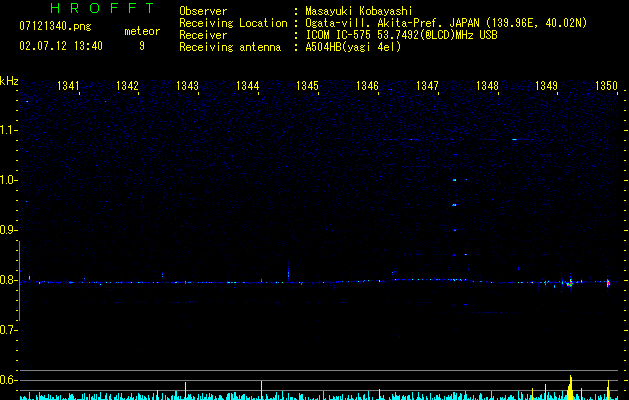Click frequency axis label 0.6
This screenshot has width=629, height=400.
8,380
